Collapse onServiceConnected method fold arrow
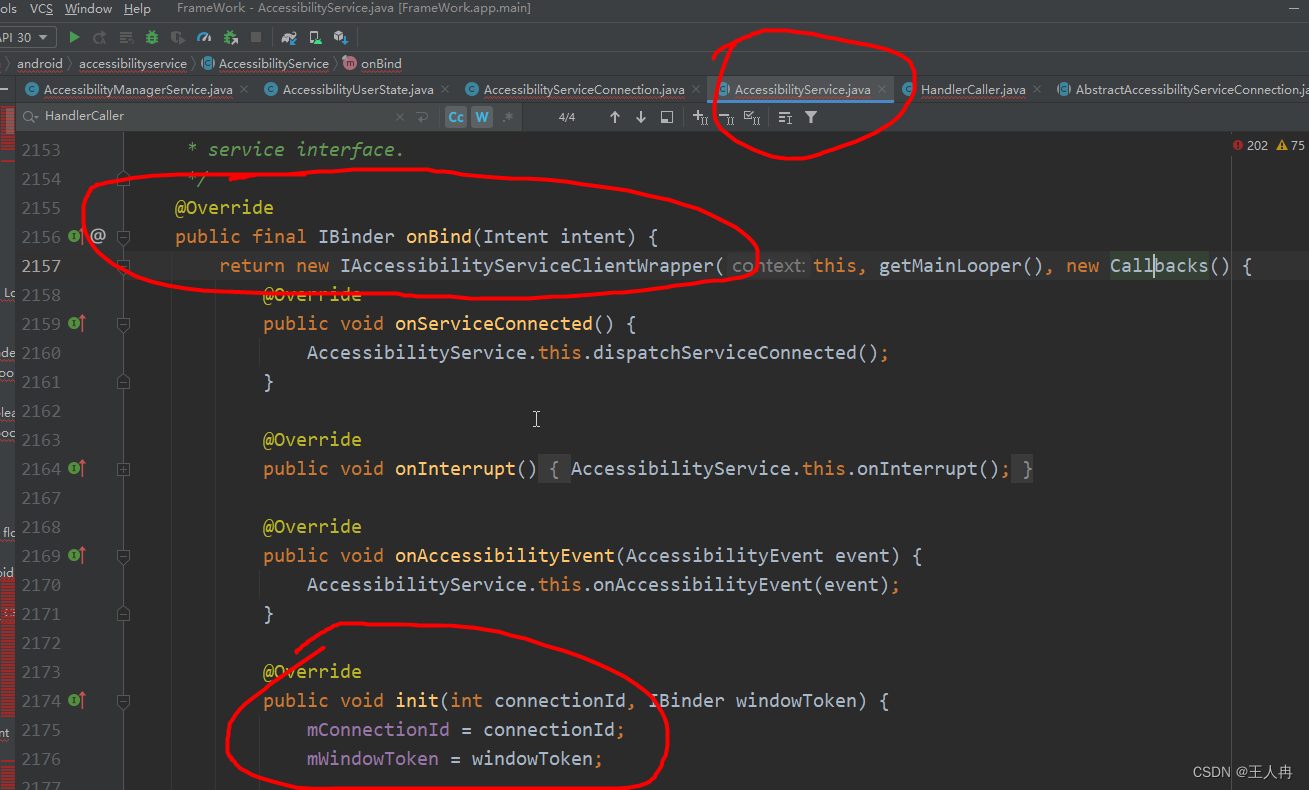 (x=123, y=324)
